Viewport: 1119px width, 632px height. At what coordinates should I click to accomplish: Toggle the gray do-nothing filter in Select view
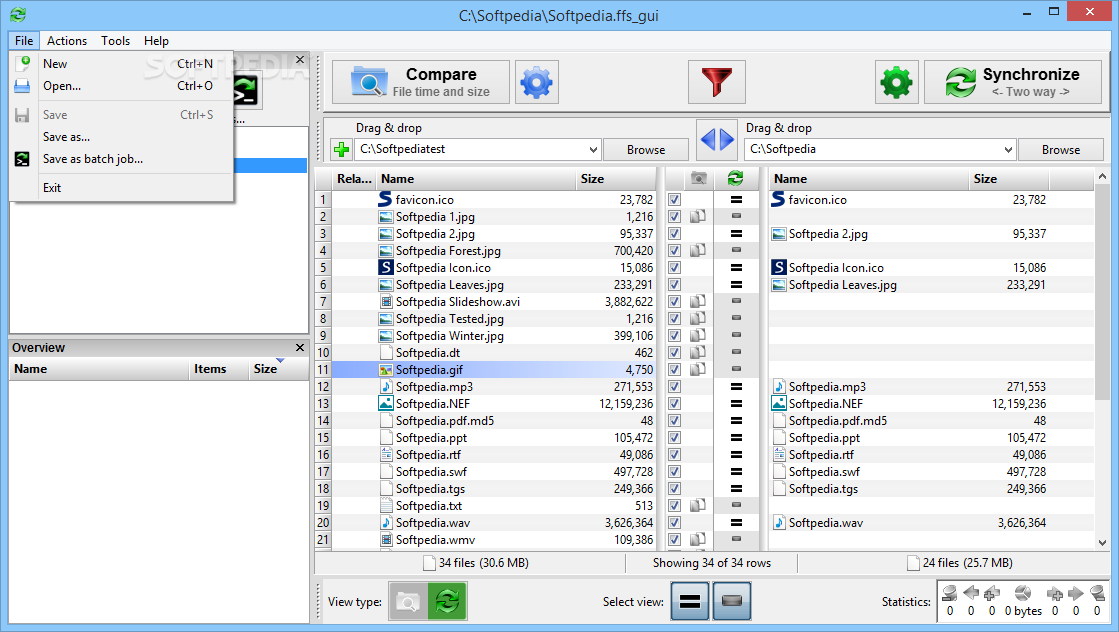click(x=731, y=601)
